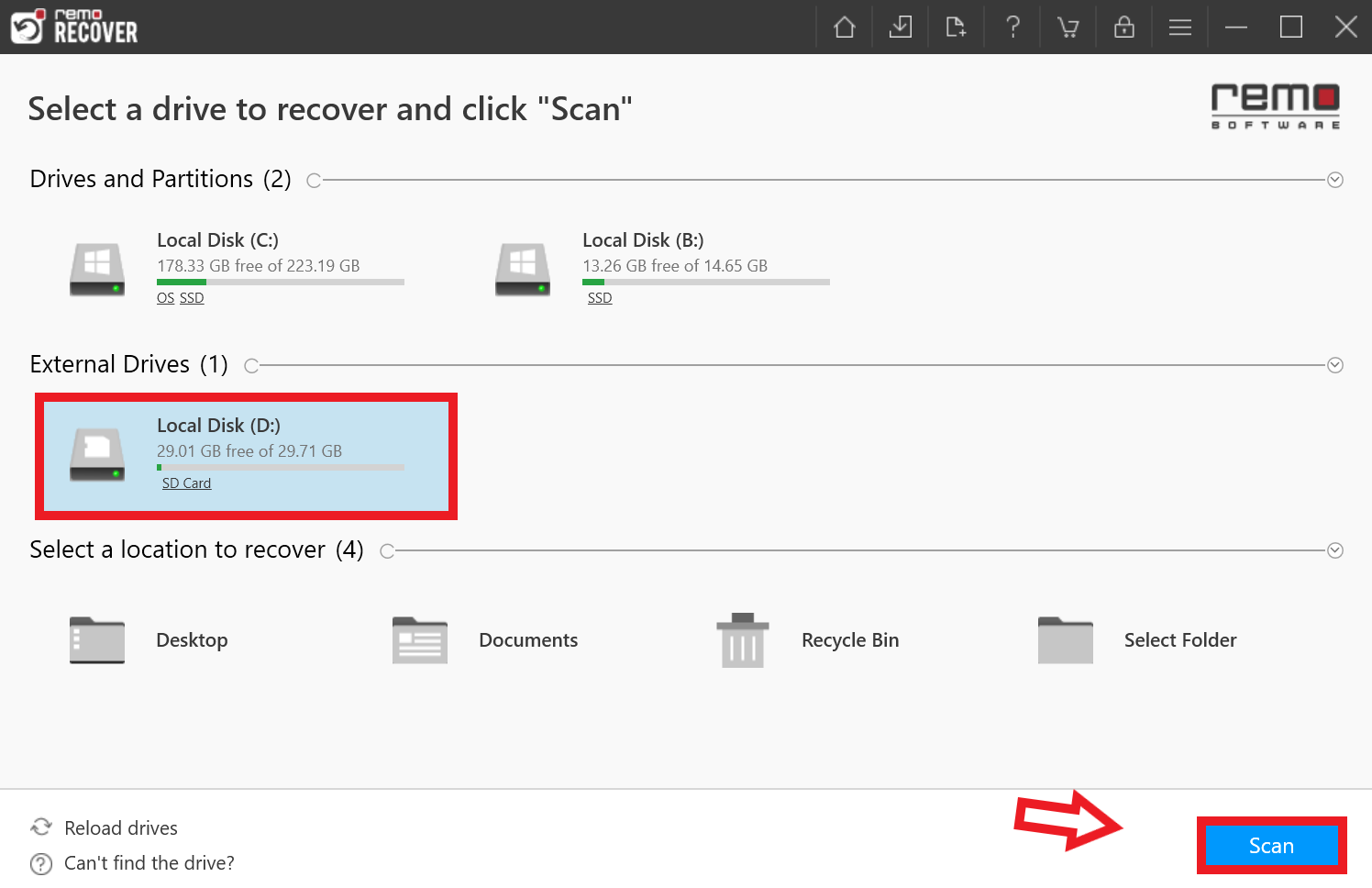1372x888 pixels.
Task: Open the hamburger menu in title bar
Action: point(1180,28)
